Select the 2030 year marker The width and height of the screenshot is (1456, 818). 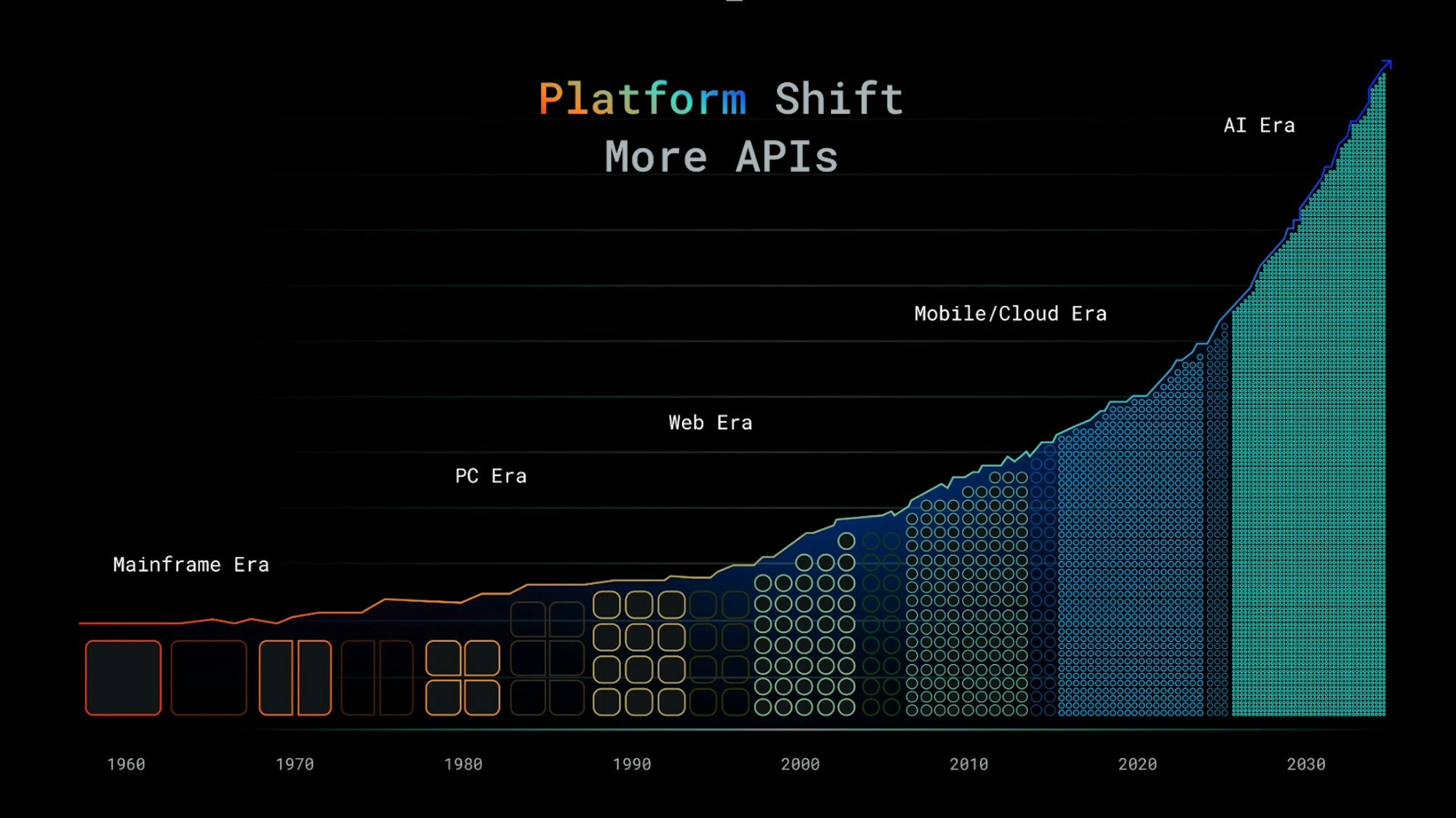point(1306,764)
